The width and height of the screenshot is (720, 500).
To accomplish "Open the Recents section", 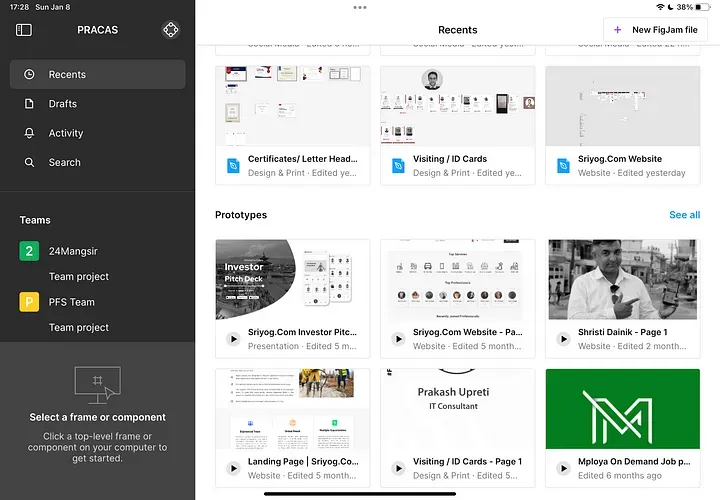I will coord(97,74).
